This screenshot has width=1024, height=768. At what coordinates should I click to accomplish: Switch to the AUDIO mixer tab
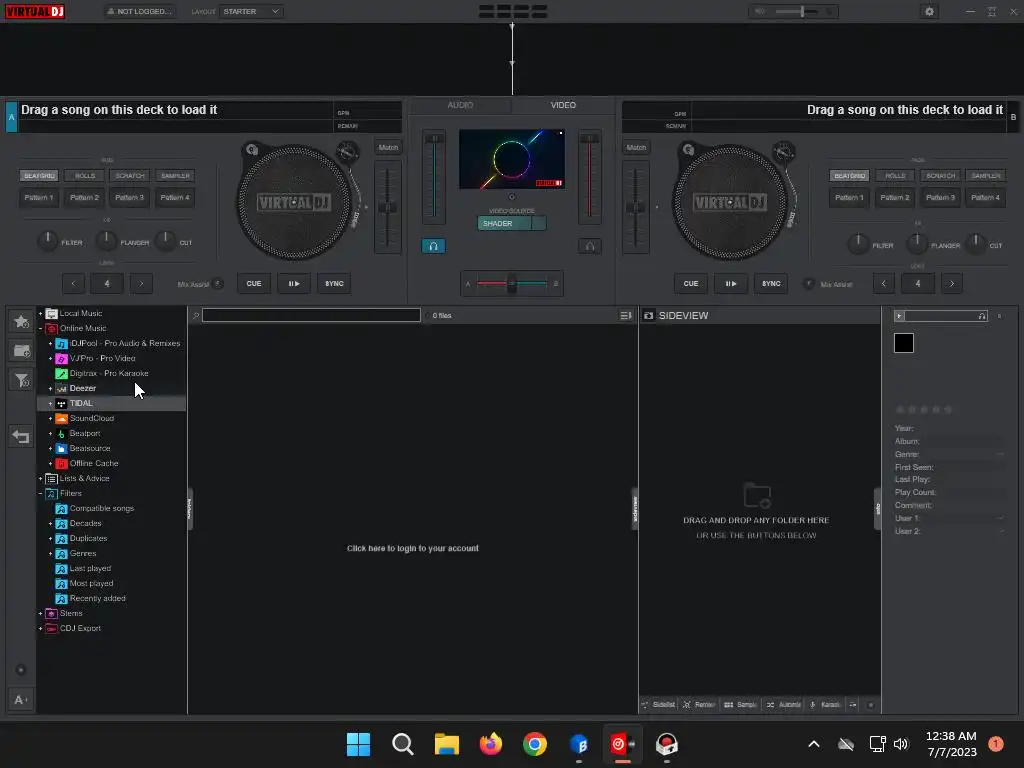pos(460,105)
